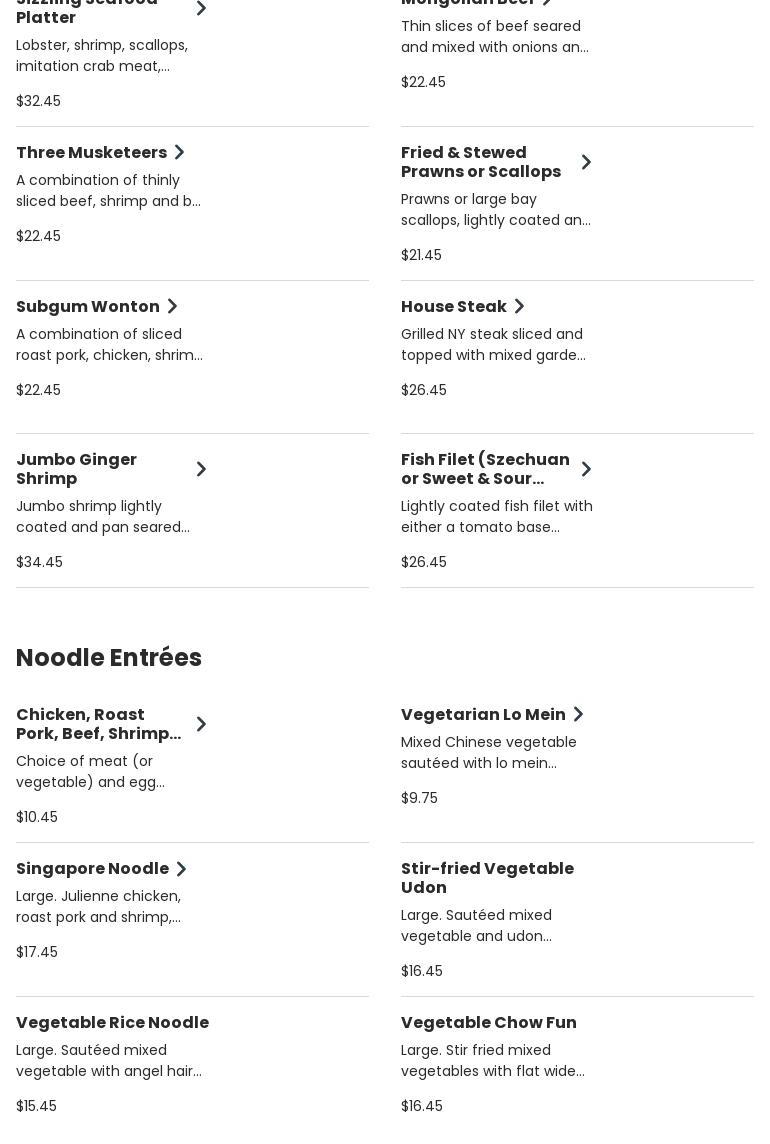Viewport: 770px width, 1144px height.
Task: Open the Vegetable Rice Noodle item
Action: click(112, 1023)
